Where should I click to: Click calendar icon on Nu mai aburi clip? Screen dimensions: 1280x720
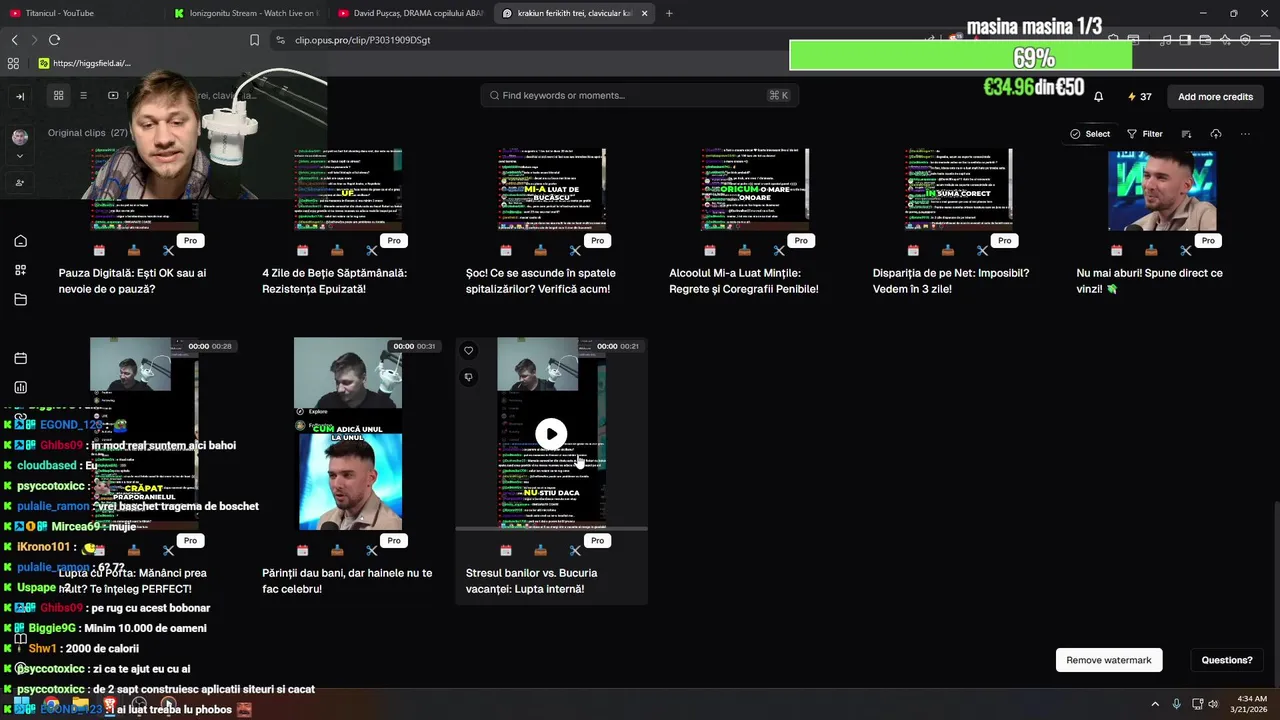(x=1117, y=250)
